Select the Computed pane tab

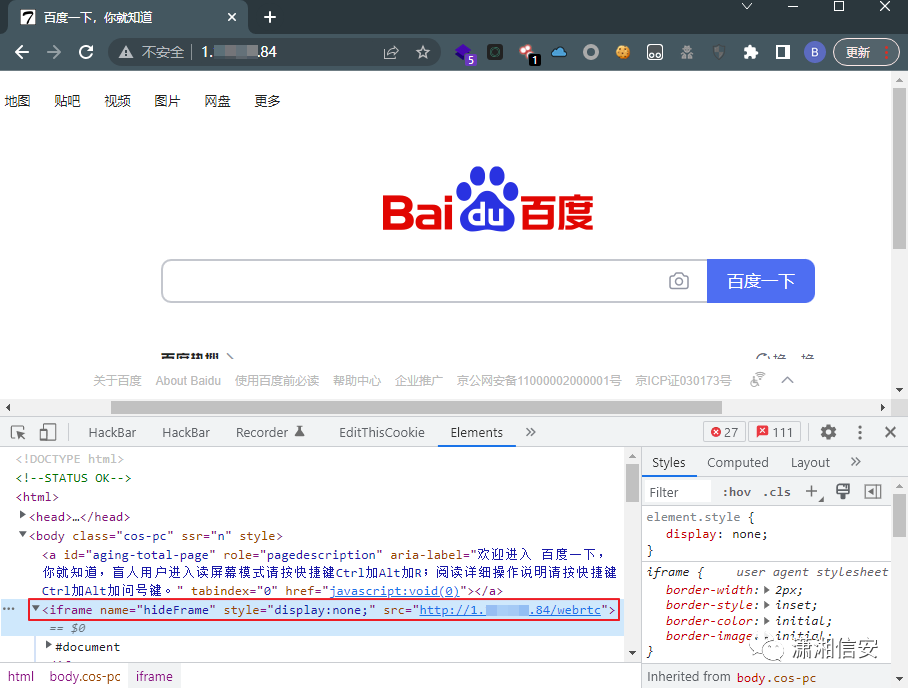[738, 463]
